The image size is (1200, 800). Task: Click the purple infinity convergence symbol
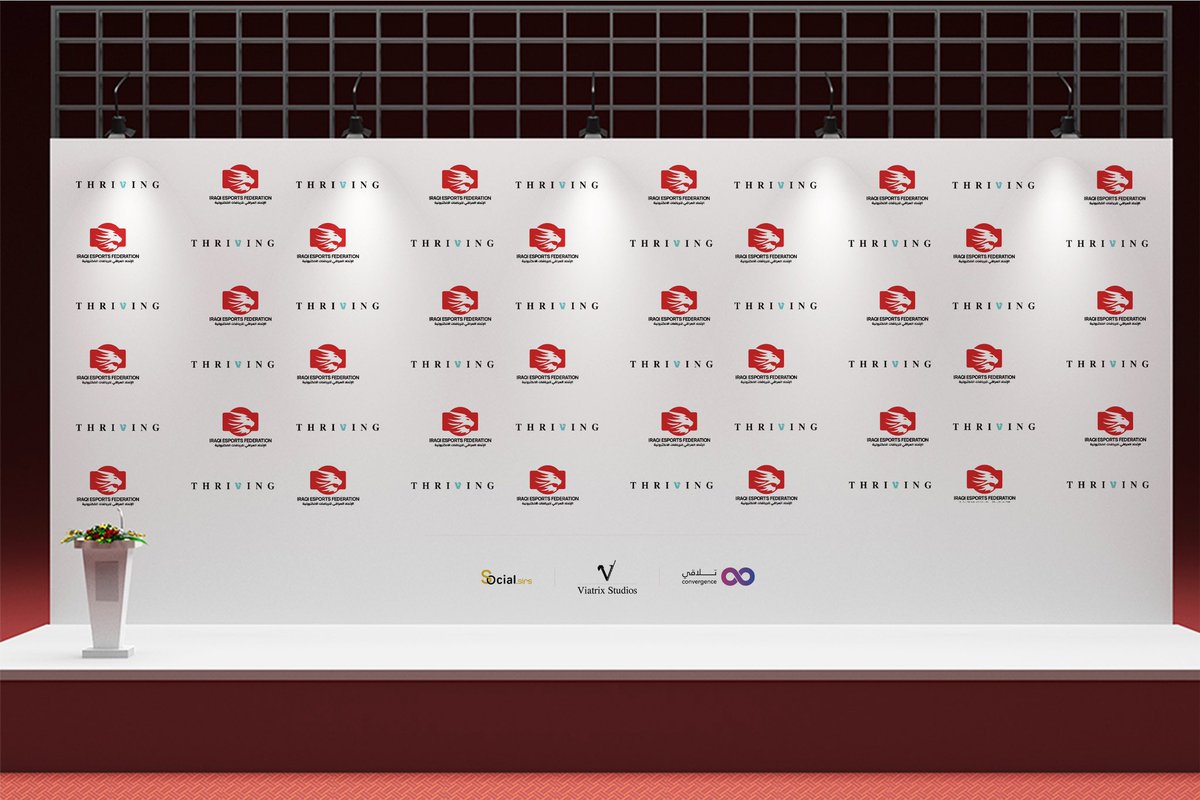point(738,576)
